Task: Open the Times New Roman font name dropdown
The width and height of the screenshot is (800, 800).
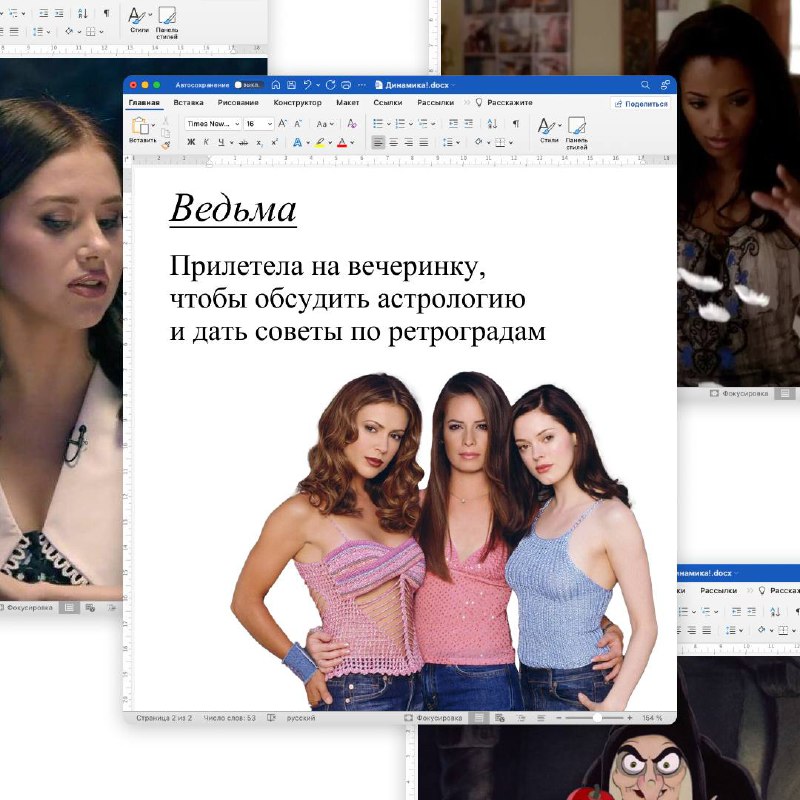Action: [x=213, y=123]
